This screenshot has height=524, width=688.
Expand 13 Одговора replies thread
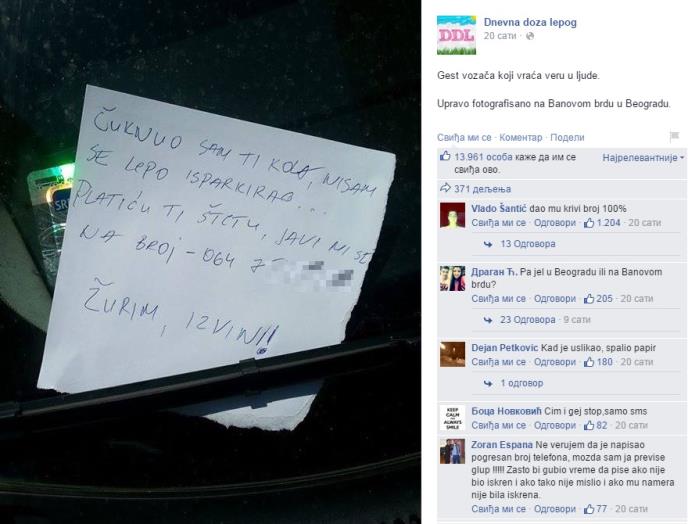[527, 244]
